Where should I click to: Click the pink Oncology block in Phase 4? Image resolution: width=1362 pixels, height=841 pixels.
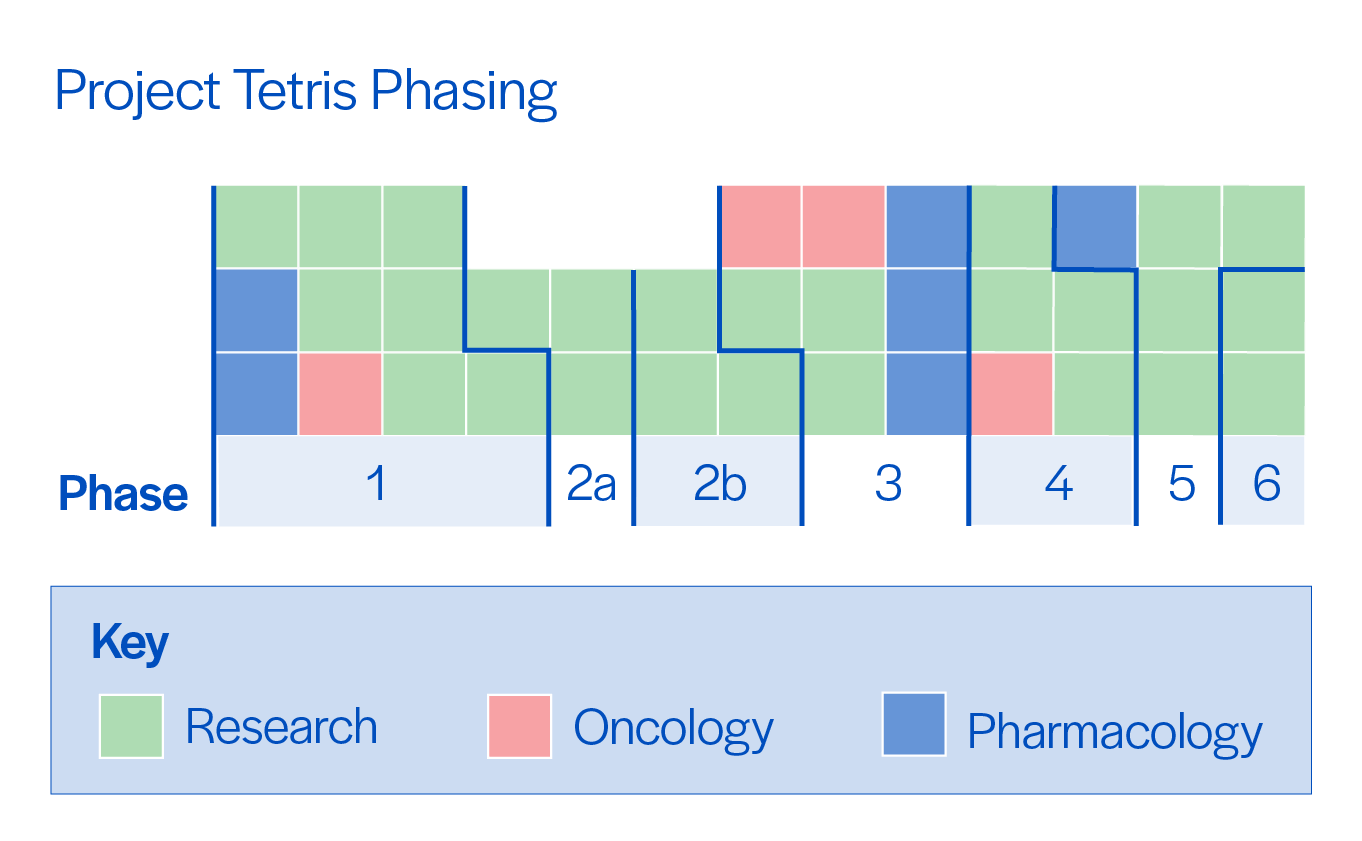pos(1012,394)
